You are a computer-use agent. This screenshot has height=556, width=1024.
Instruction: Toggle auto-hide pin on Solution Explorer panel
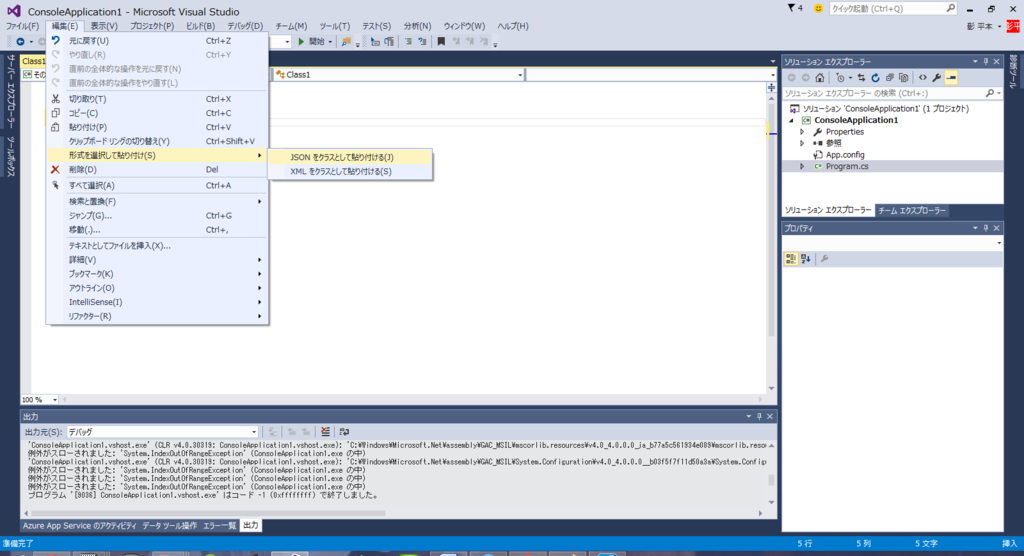click(x=985, y=61)
